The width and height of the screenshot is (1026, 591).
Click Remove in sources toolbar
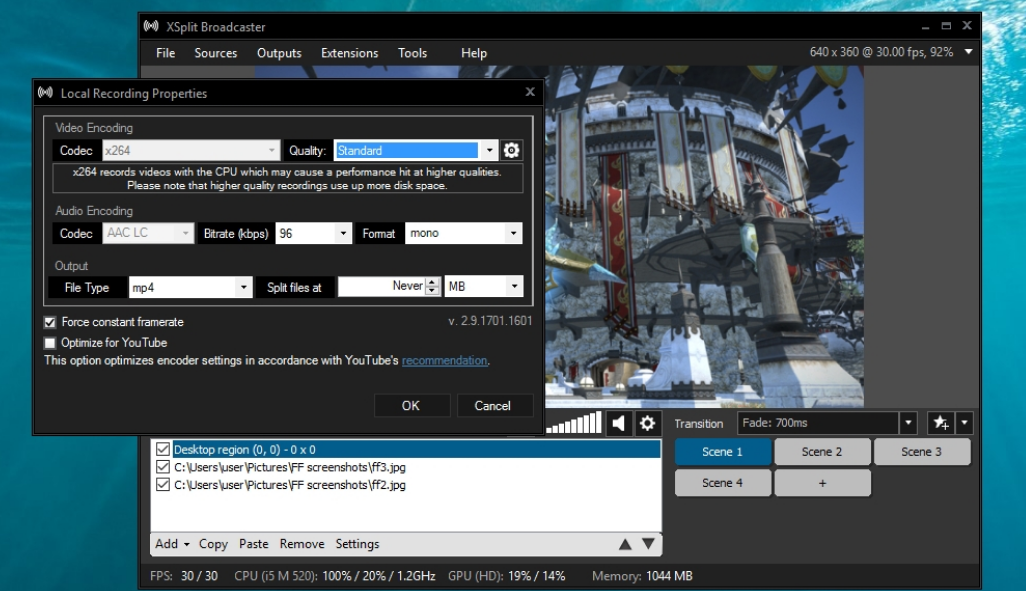point(302,544)
